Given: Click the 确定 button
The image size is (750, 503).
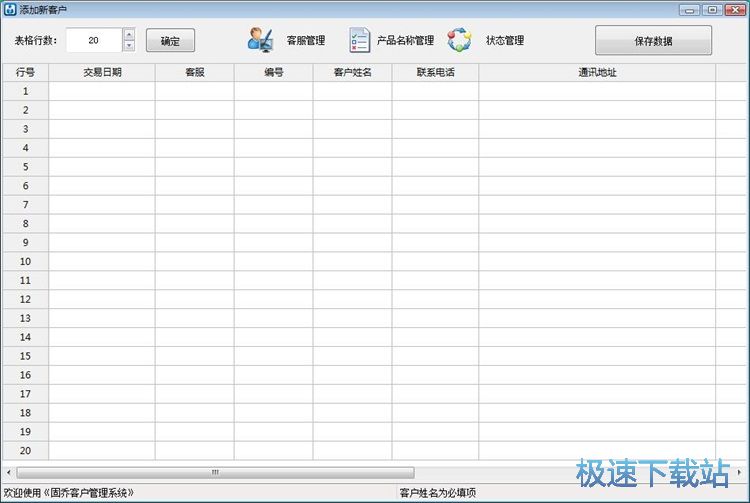Looking at the screenshot, I should pos(170,41).
